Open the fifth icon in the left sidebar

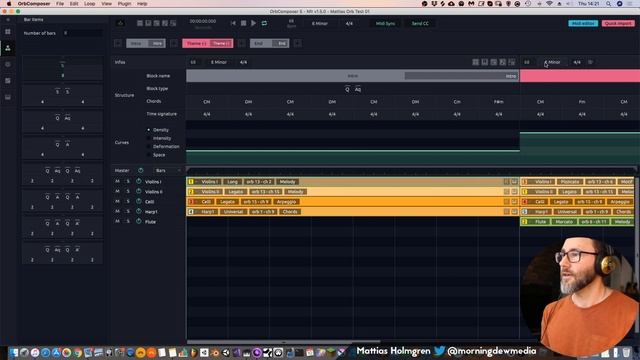8,97
